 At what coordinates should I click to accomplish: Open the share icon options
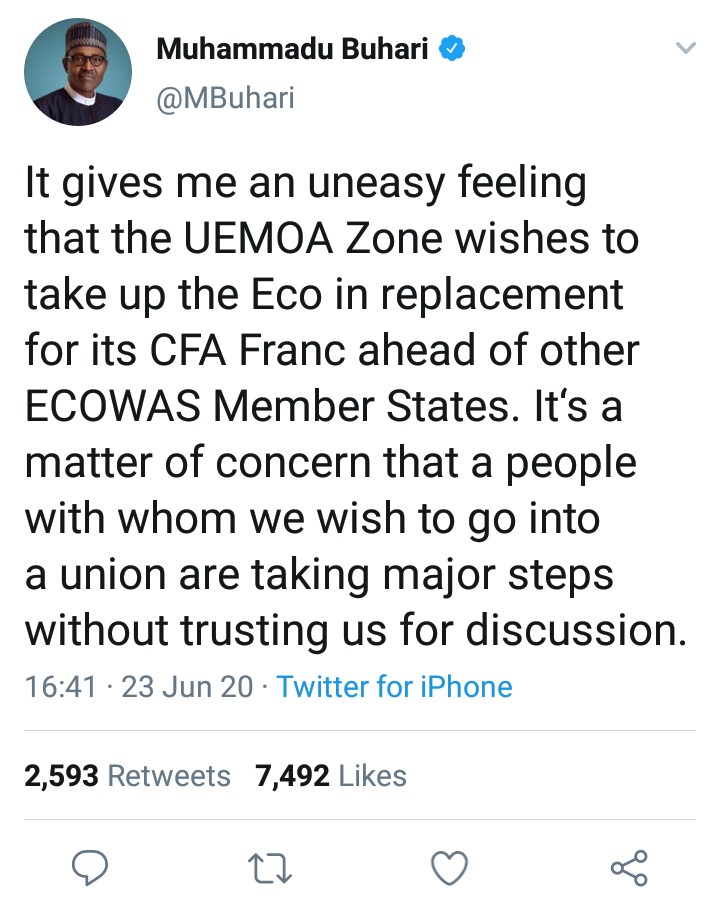(629, 865)
